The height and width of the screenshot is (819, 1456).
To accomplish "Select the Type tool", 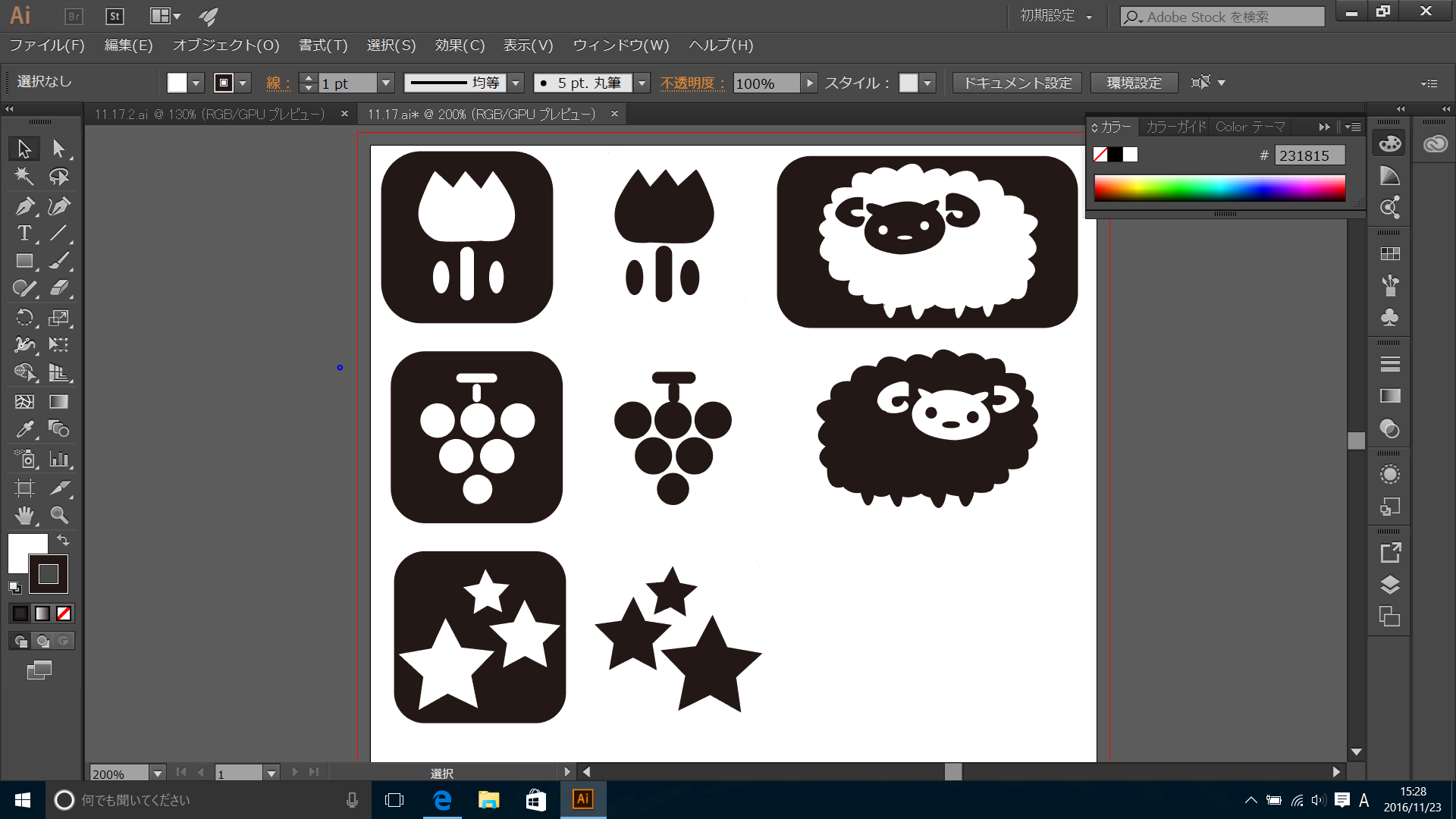I will (24, 233).
